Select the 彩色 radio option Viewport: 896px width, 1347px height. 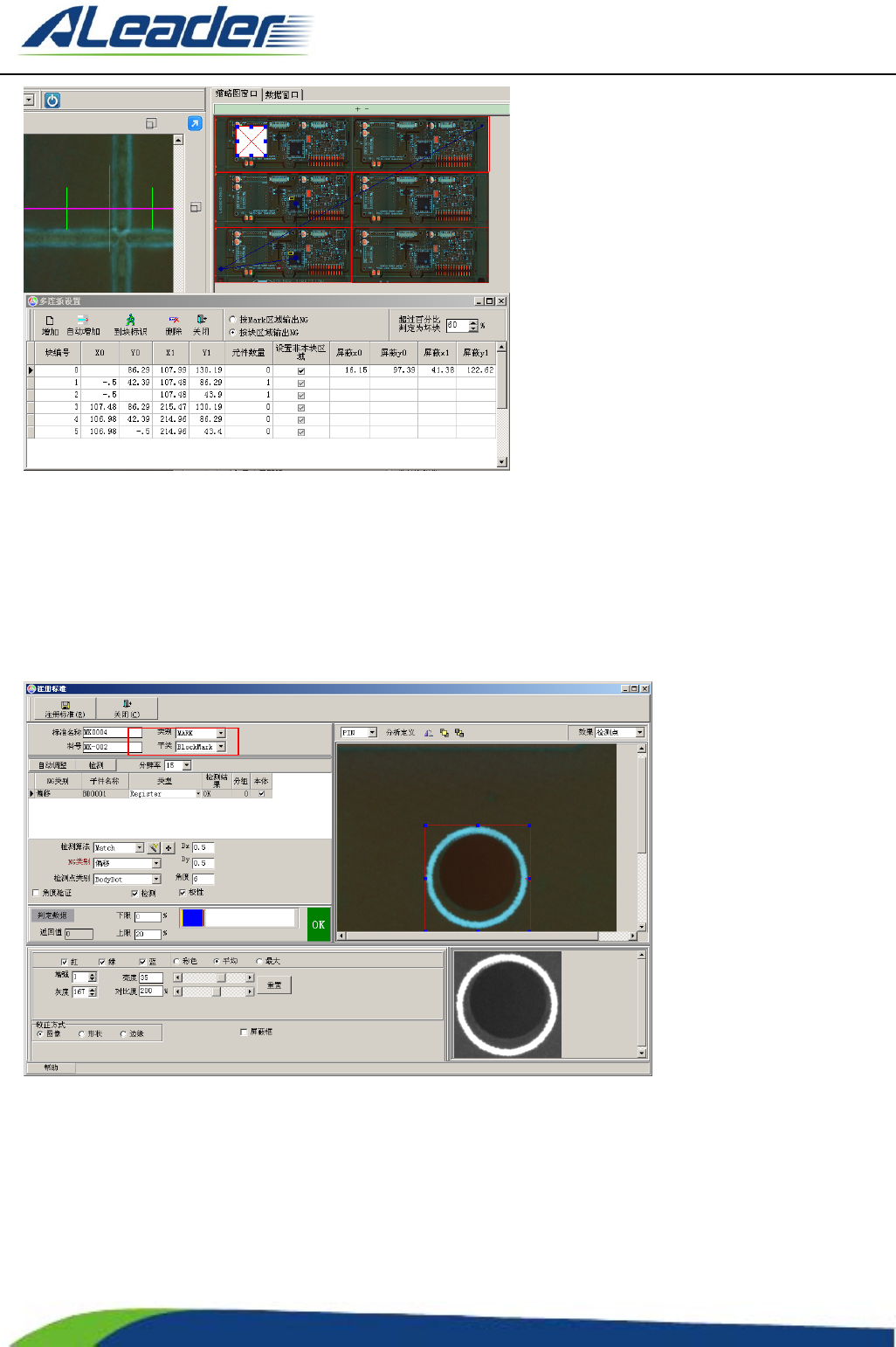point(176,962)
